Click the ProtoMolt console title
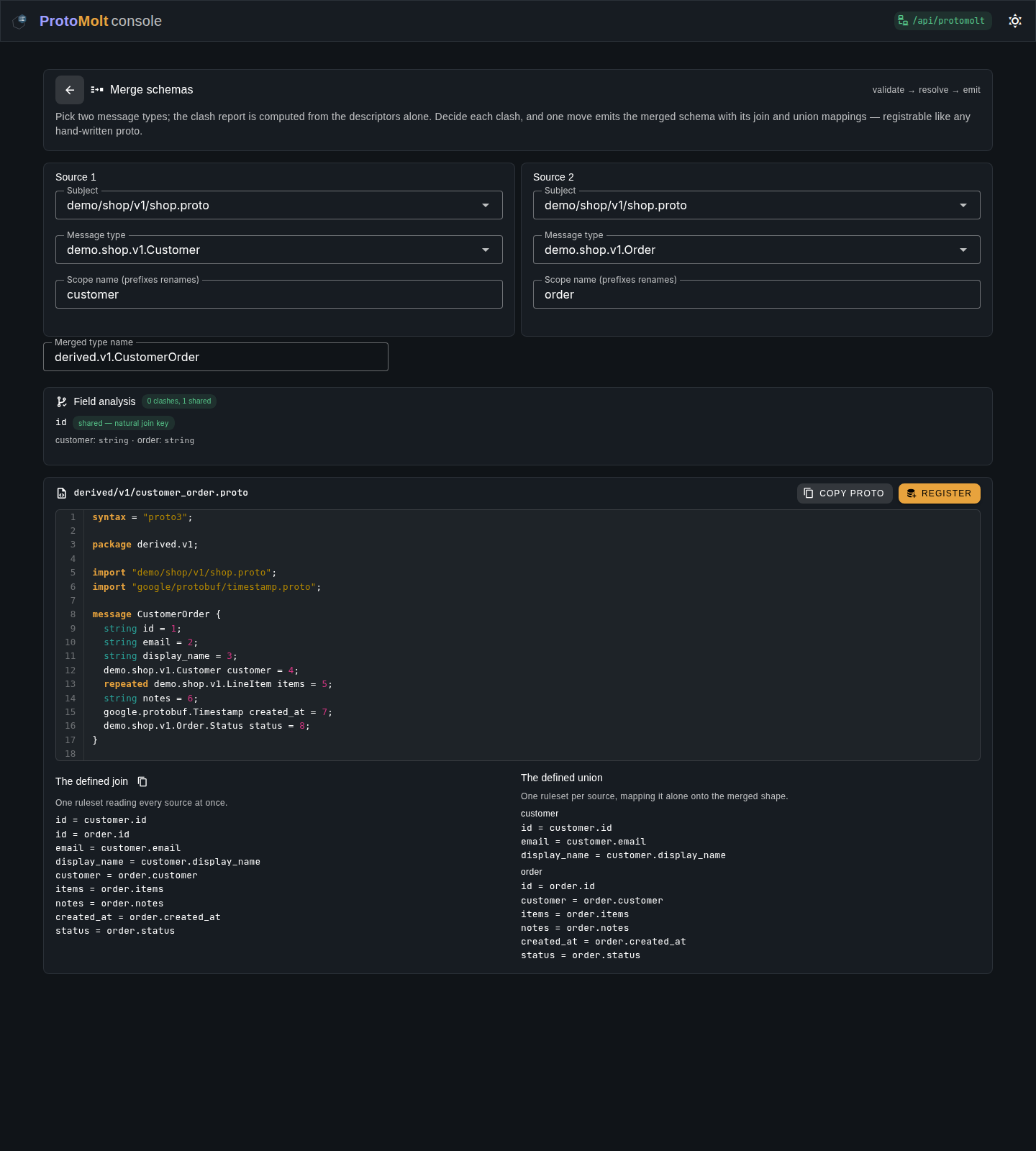 (x=101, y=21)
